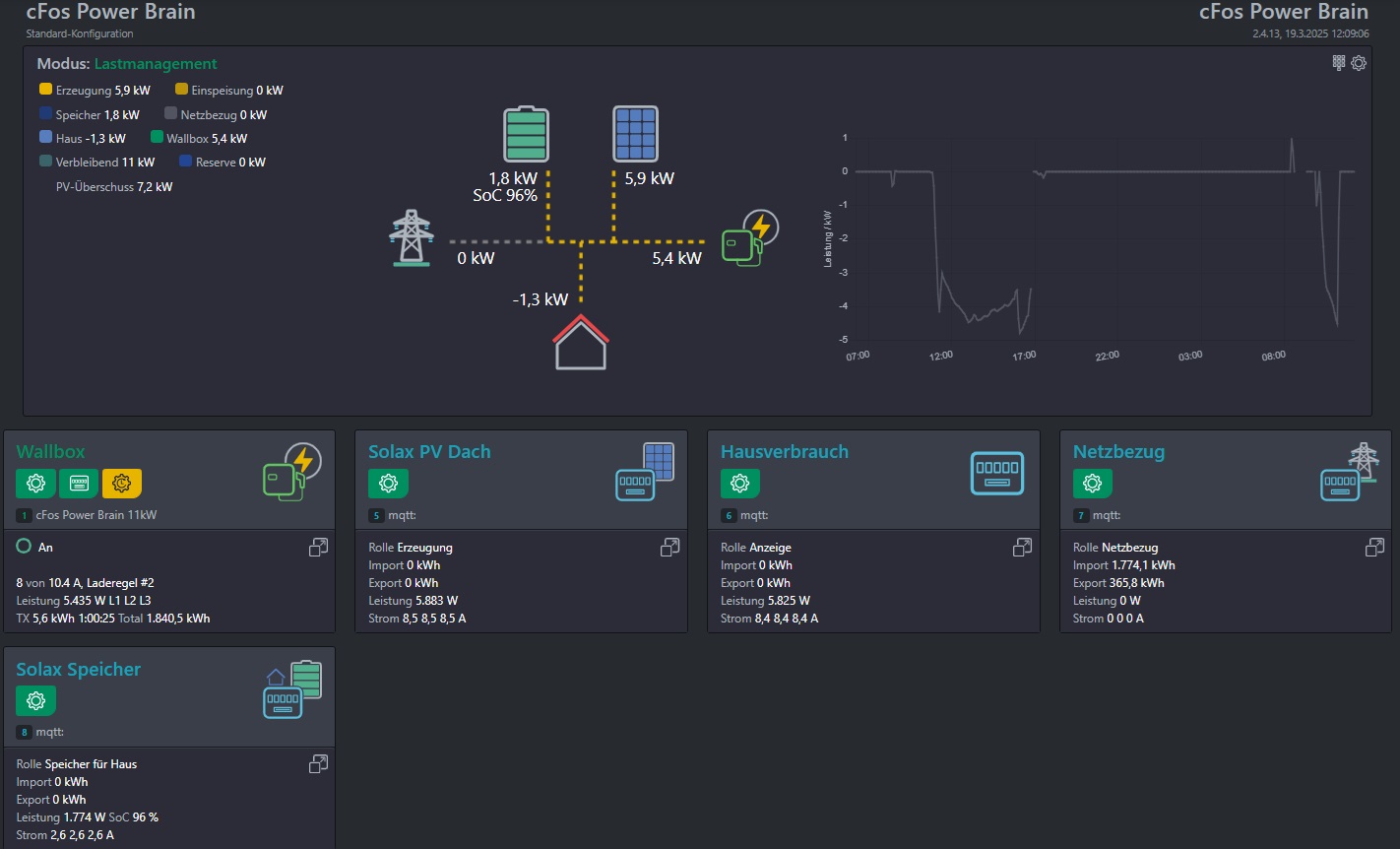Open the Netzbezug tile title
1400x849 pixels.
point(1119,452)
